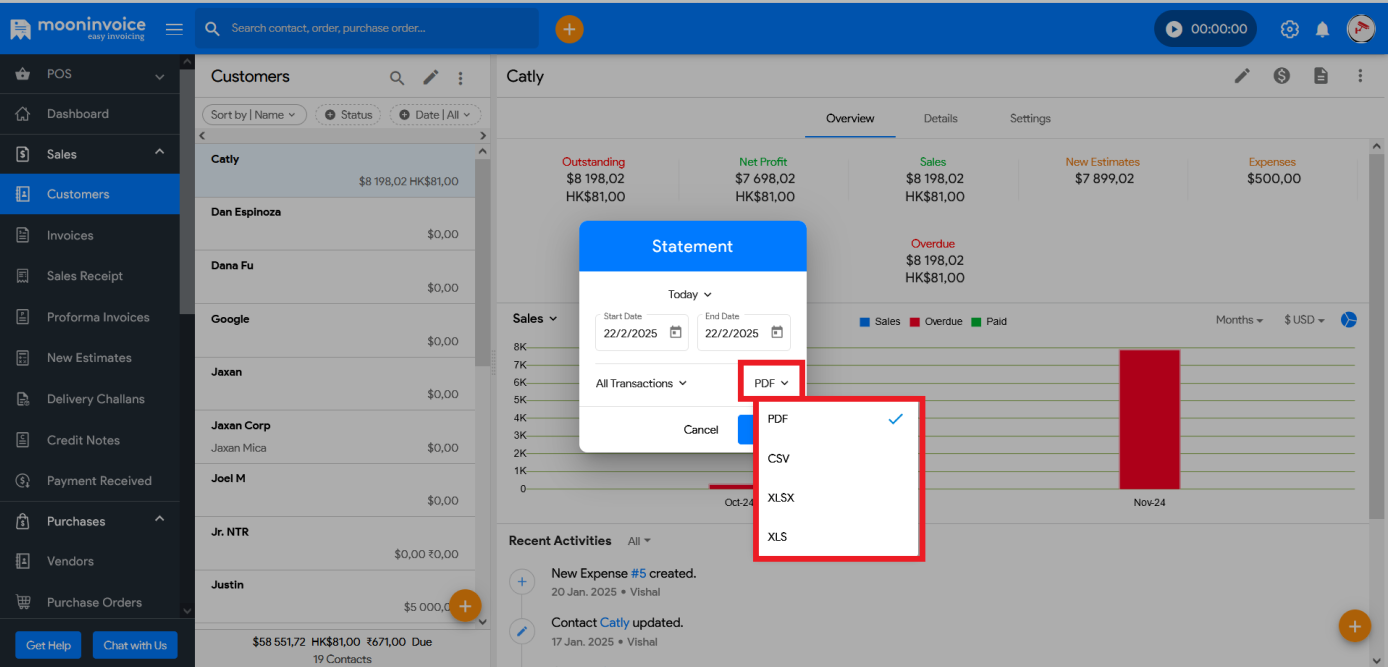The image size is (1388, 667).
Task: Open the Recent Activities All filter
Action: coord(639,541)
